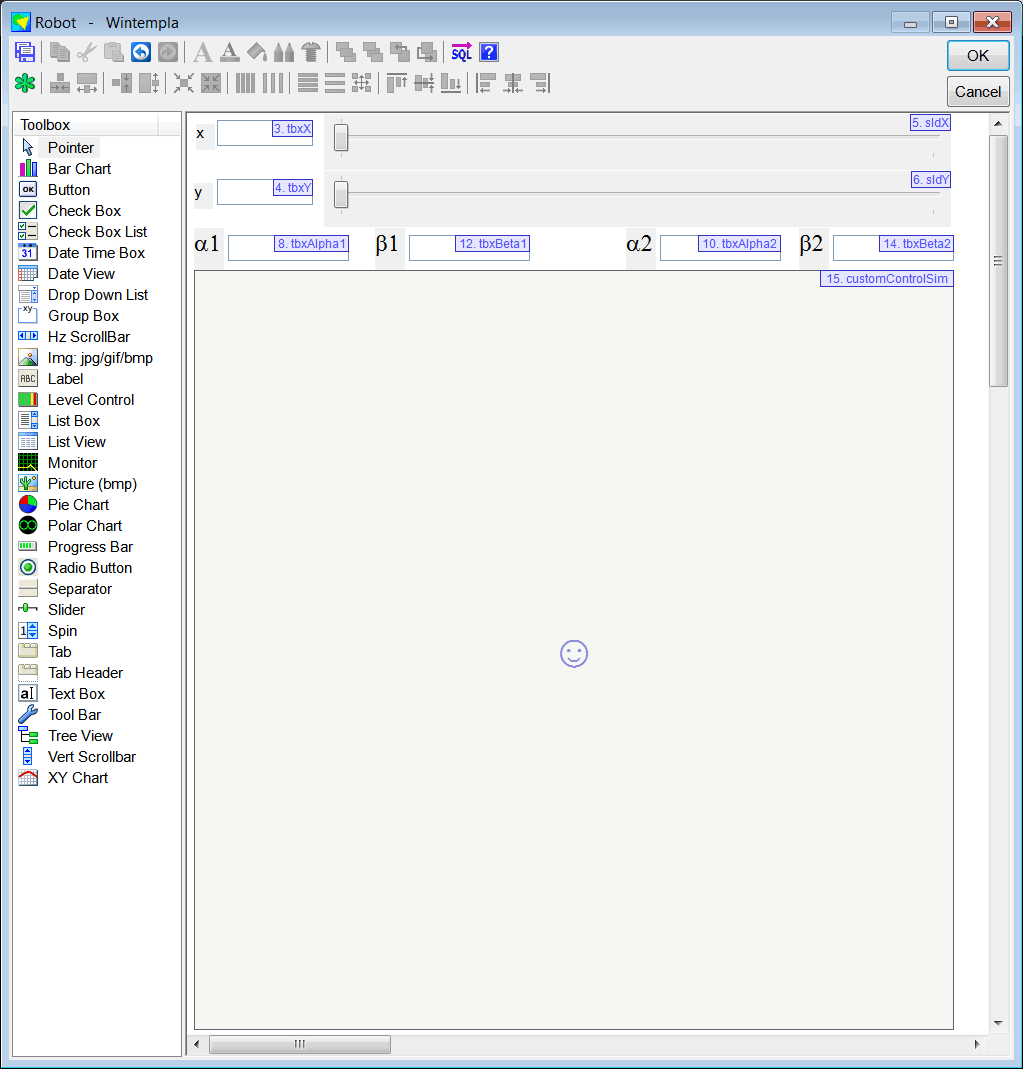Viewport: 1023px width, 1069px height.
Task: Click the tbxY text box
Action: 265,192
